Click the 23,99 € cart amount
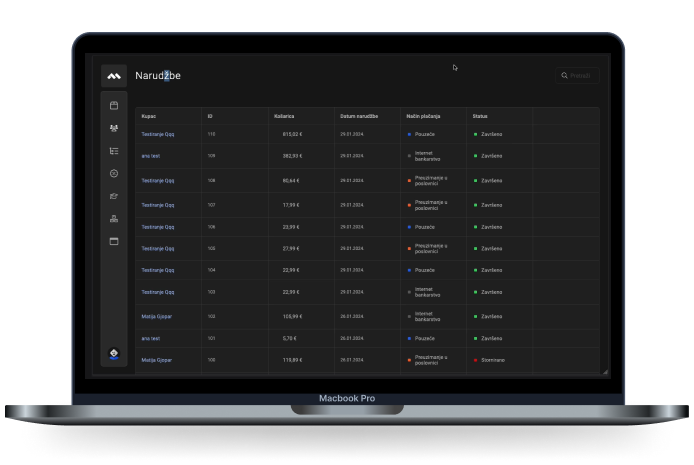This screenshot has height=465, width=694. 291,227
